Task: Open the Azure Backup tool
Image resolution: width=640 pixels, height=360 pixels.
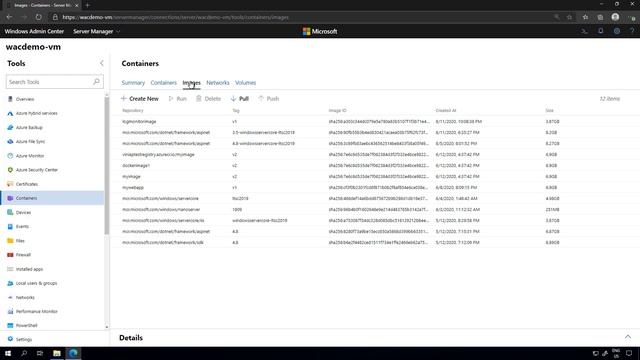Action: (29, 127)
